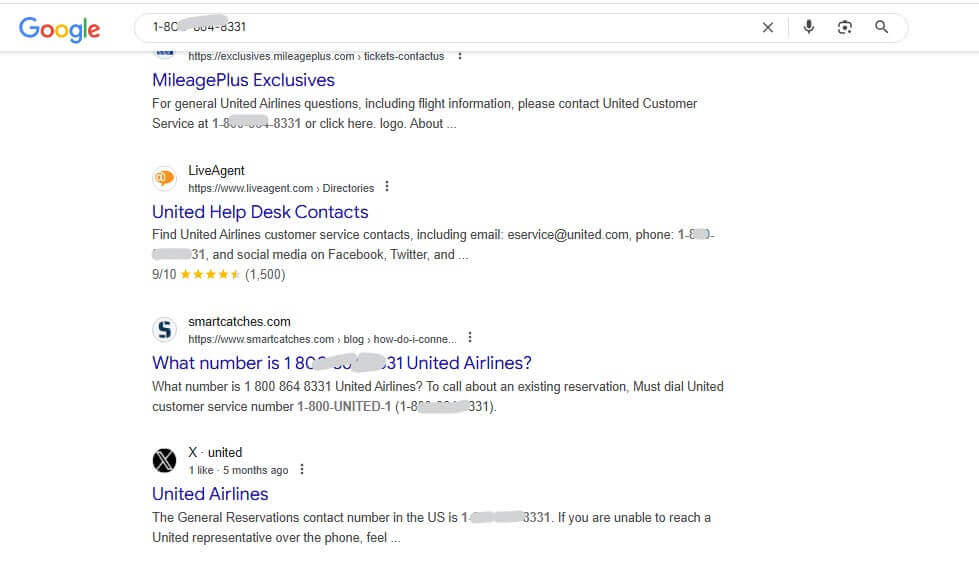Click the liveagent.com Directories URL
Screen dimensions: 979x565
[281, 188]
